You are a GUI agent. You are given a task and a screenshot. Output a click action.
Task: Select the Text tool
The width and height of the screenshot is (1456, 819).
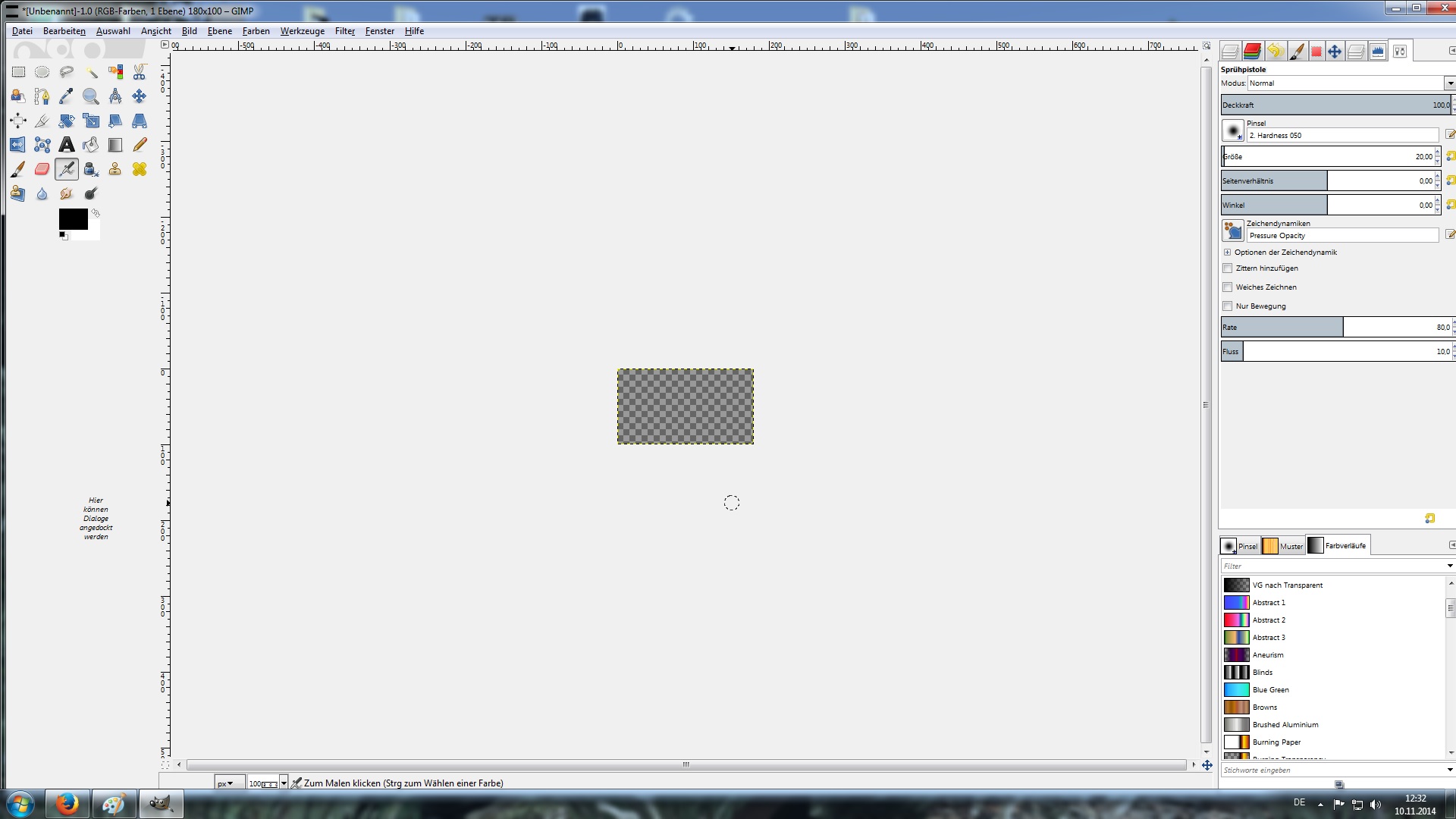[67, 145]
